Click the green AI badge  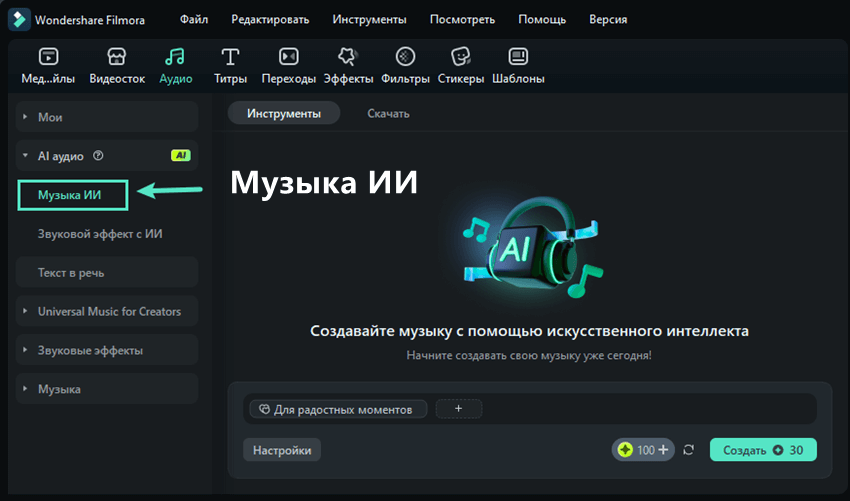[181, 156]
